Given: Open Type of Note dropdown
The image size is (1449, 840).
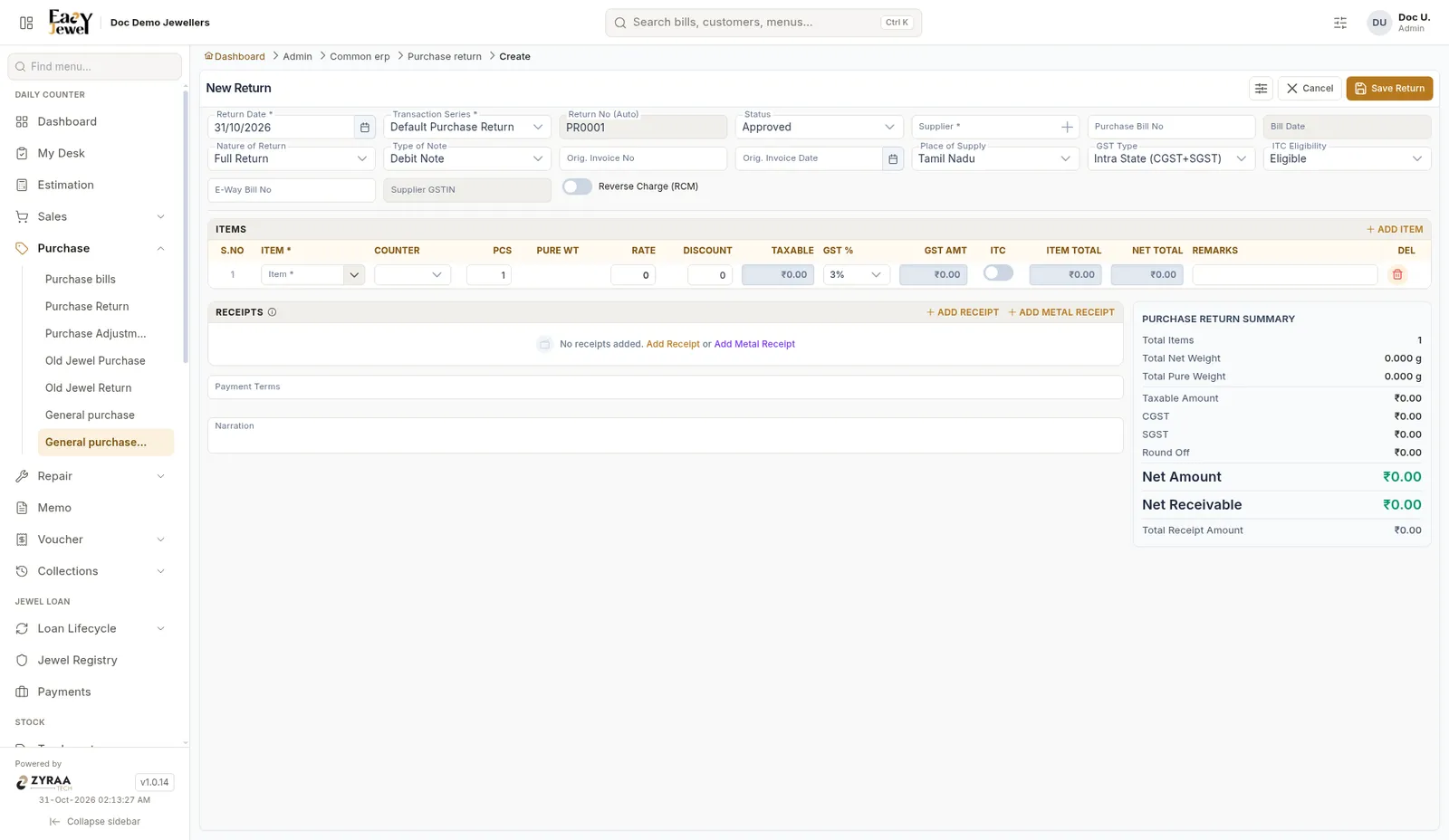Looking at the screenshot, I should 466,158.
